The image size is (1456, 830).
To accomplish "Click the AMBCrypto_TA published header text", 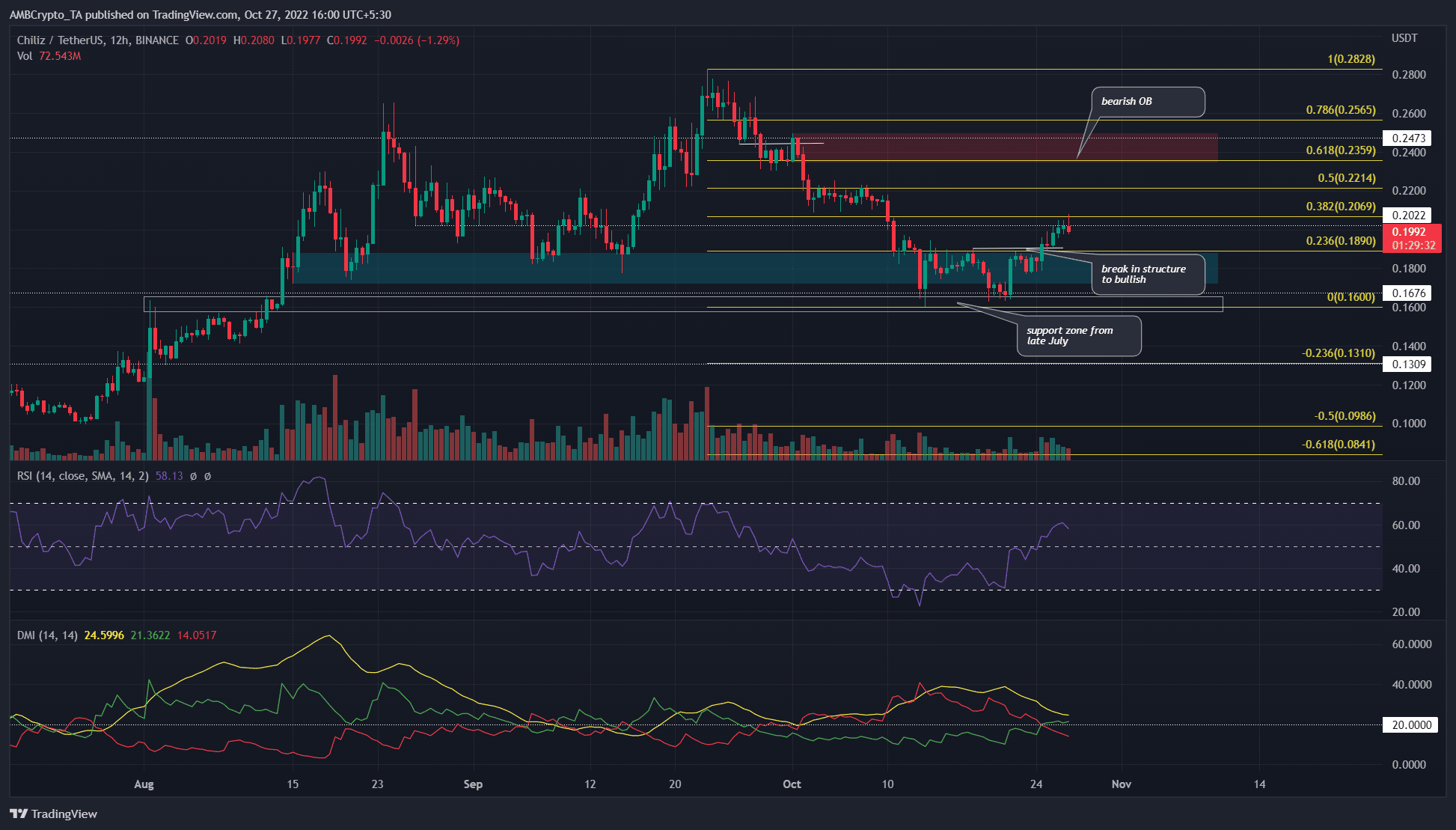I will (x=201, y=14).
